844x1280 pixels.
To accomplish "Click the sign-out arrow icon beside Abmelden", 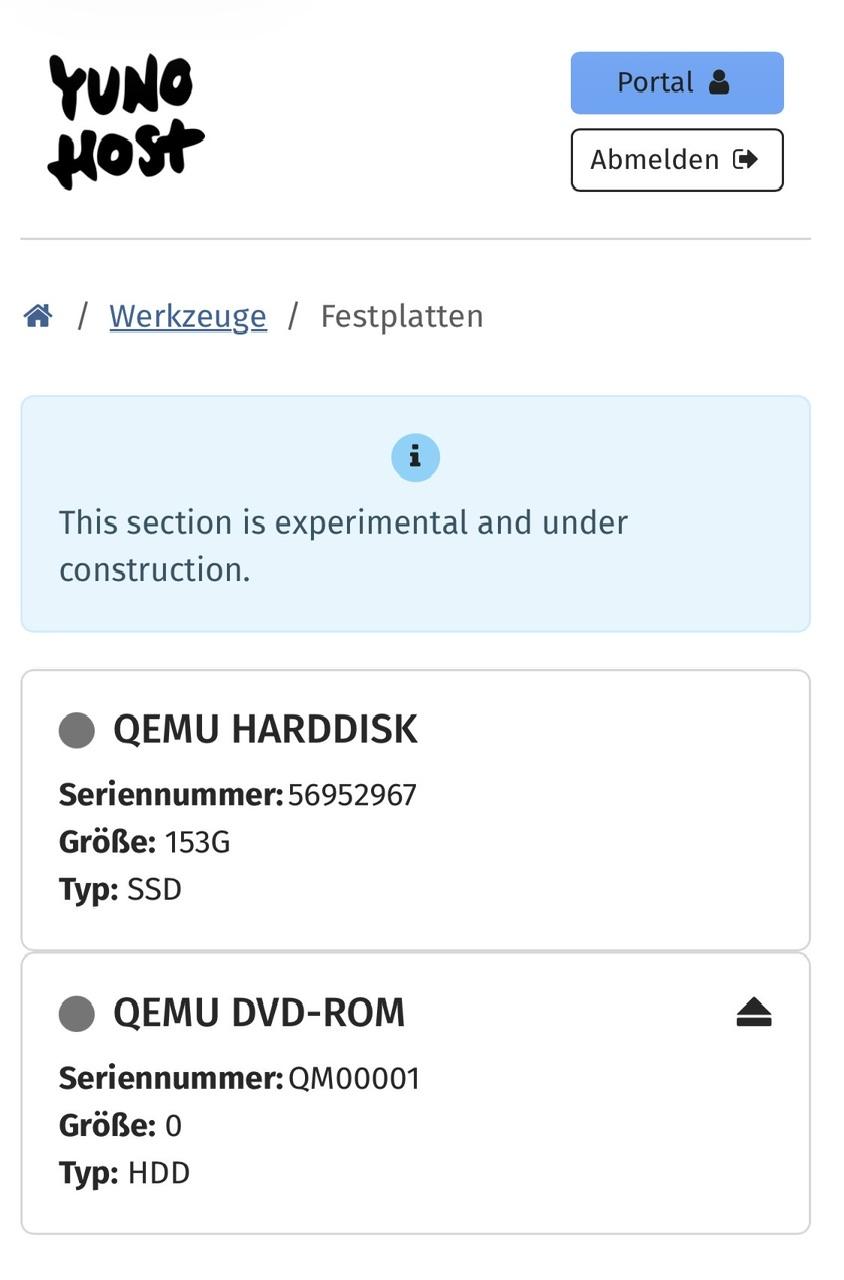I will click(x=745, y=160).
